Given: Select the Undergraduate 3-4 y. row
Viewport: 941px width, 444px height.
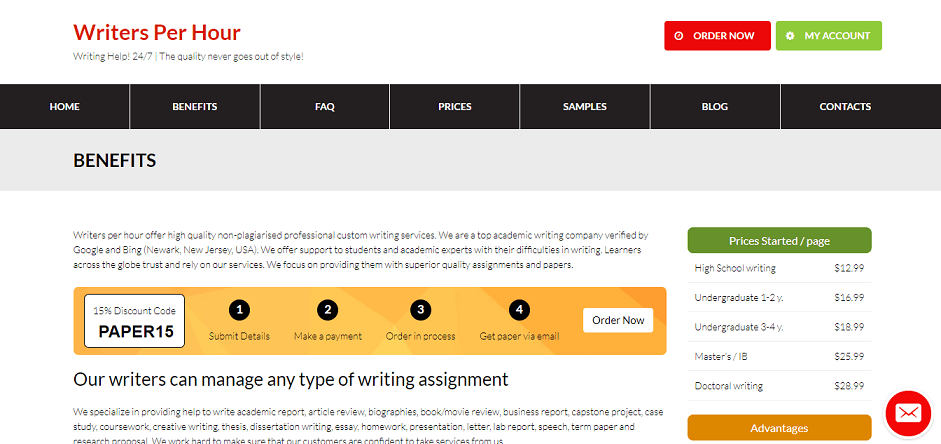Looking at the screenshot, I should coord(780,327).
